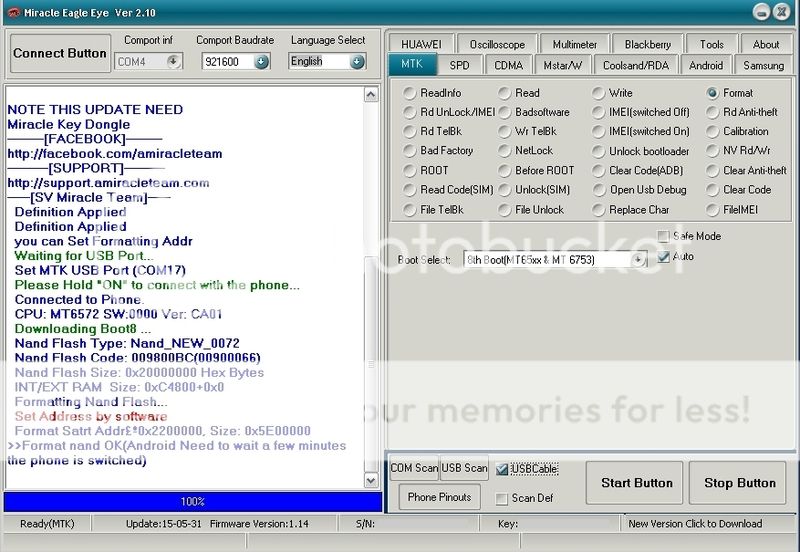
Task: Open the Tools tab
Action: pyautogui.click(x=711, y=44)
